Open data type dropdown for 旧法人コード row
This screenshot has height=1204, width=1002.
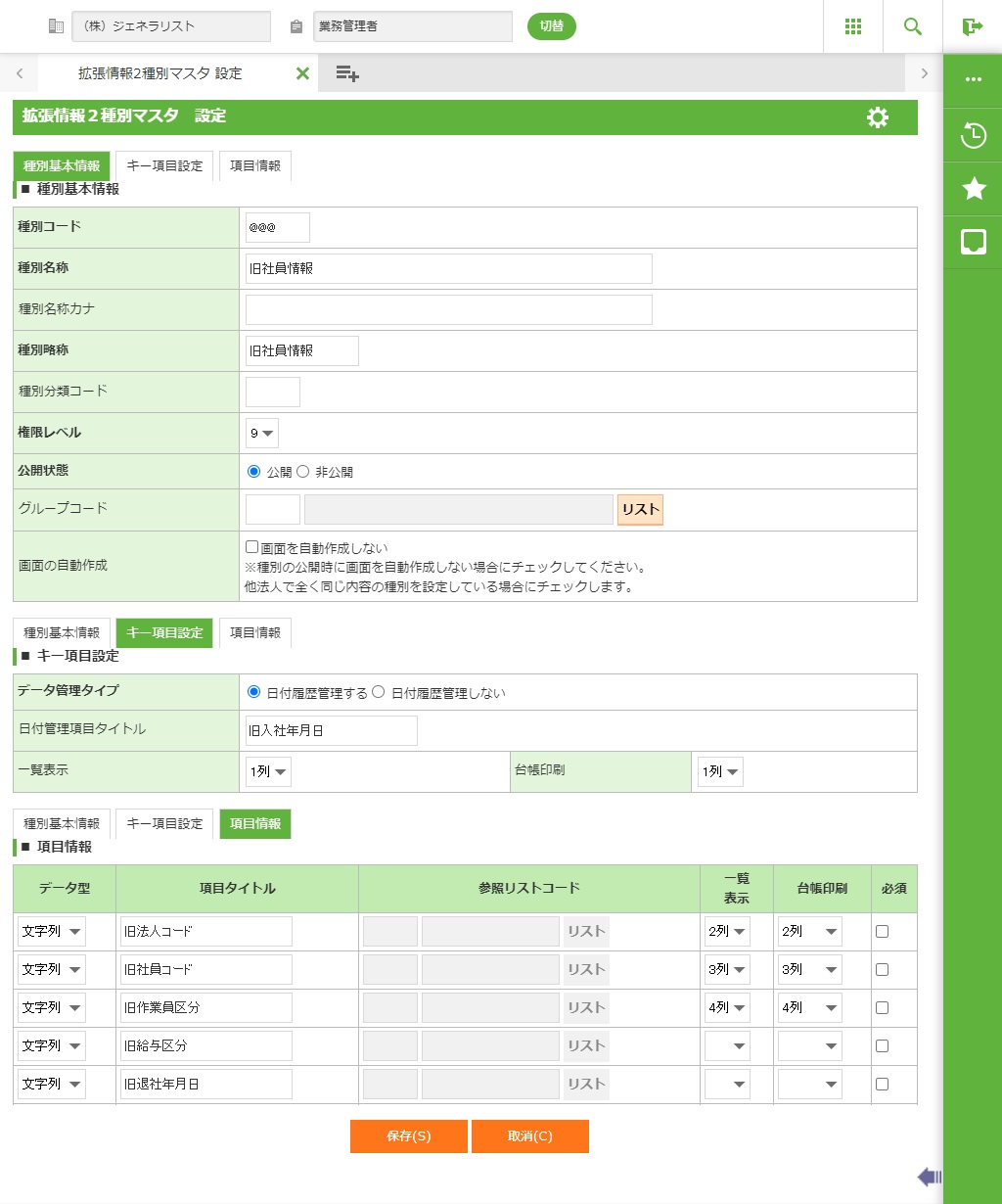[52, 931]
